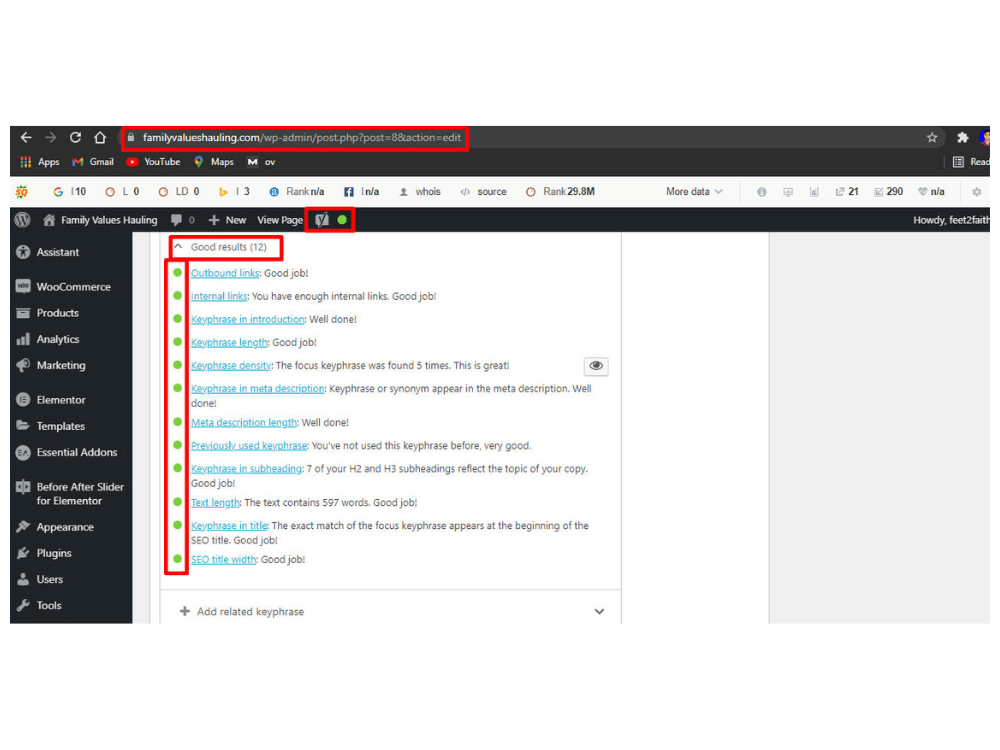Screen dimensions: 1000x750
Task: Open the 'Meta description length' link
Action: click(x=244, y=422)
